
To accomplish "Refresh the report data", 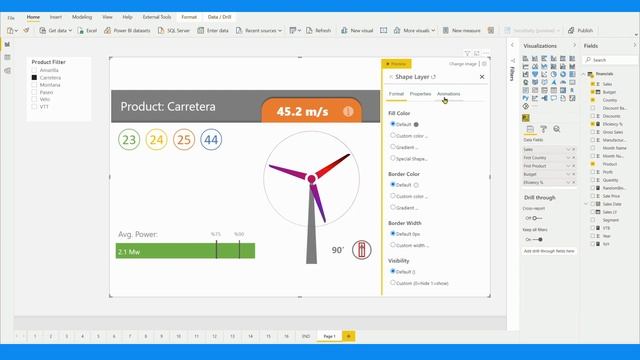I will [x=318, y=31].
